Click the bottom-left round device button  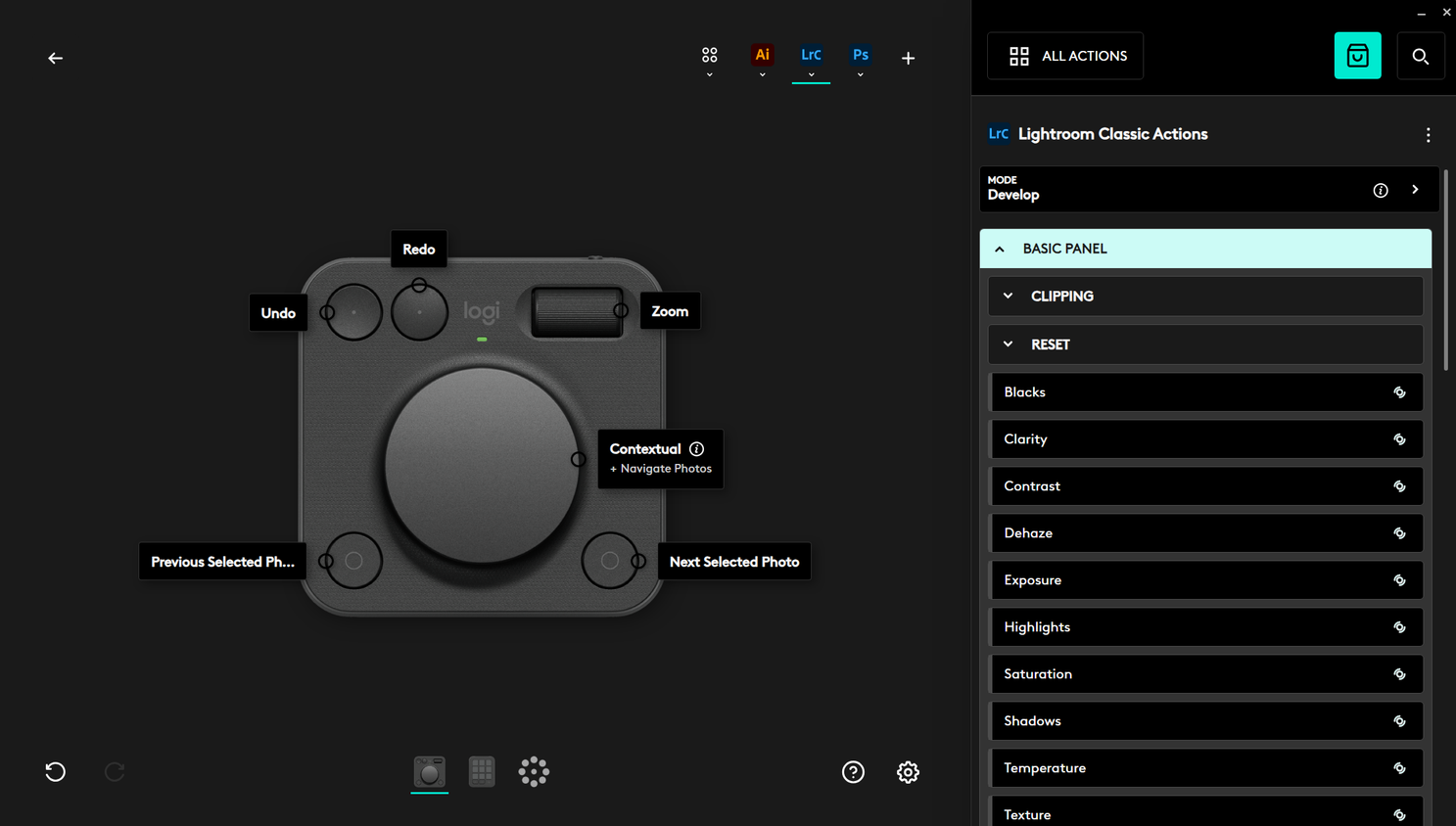click(353, 561)
